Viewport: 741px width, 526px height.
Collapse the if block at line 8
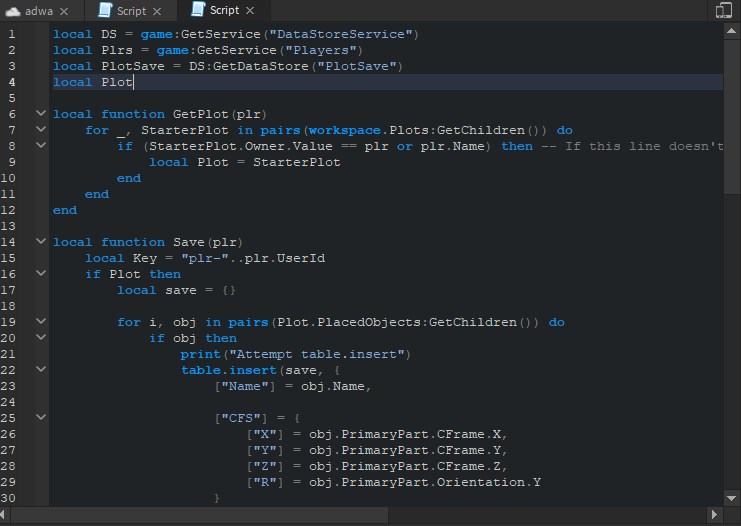tap(41, 145)
